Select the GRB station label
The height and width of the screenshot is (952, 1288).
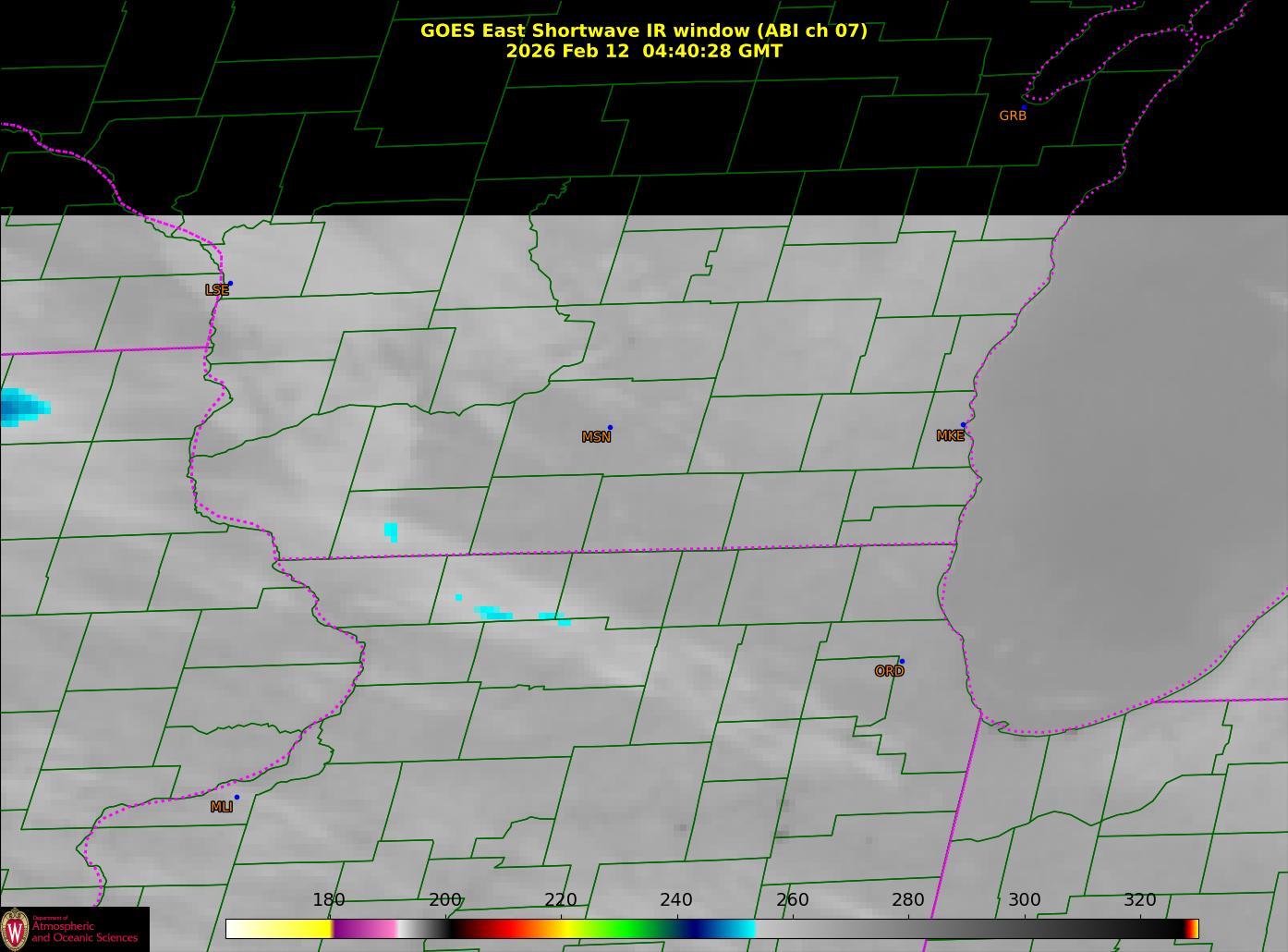[x=1013, y=116]
